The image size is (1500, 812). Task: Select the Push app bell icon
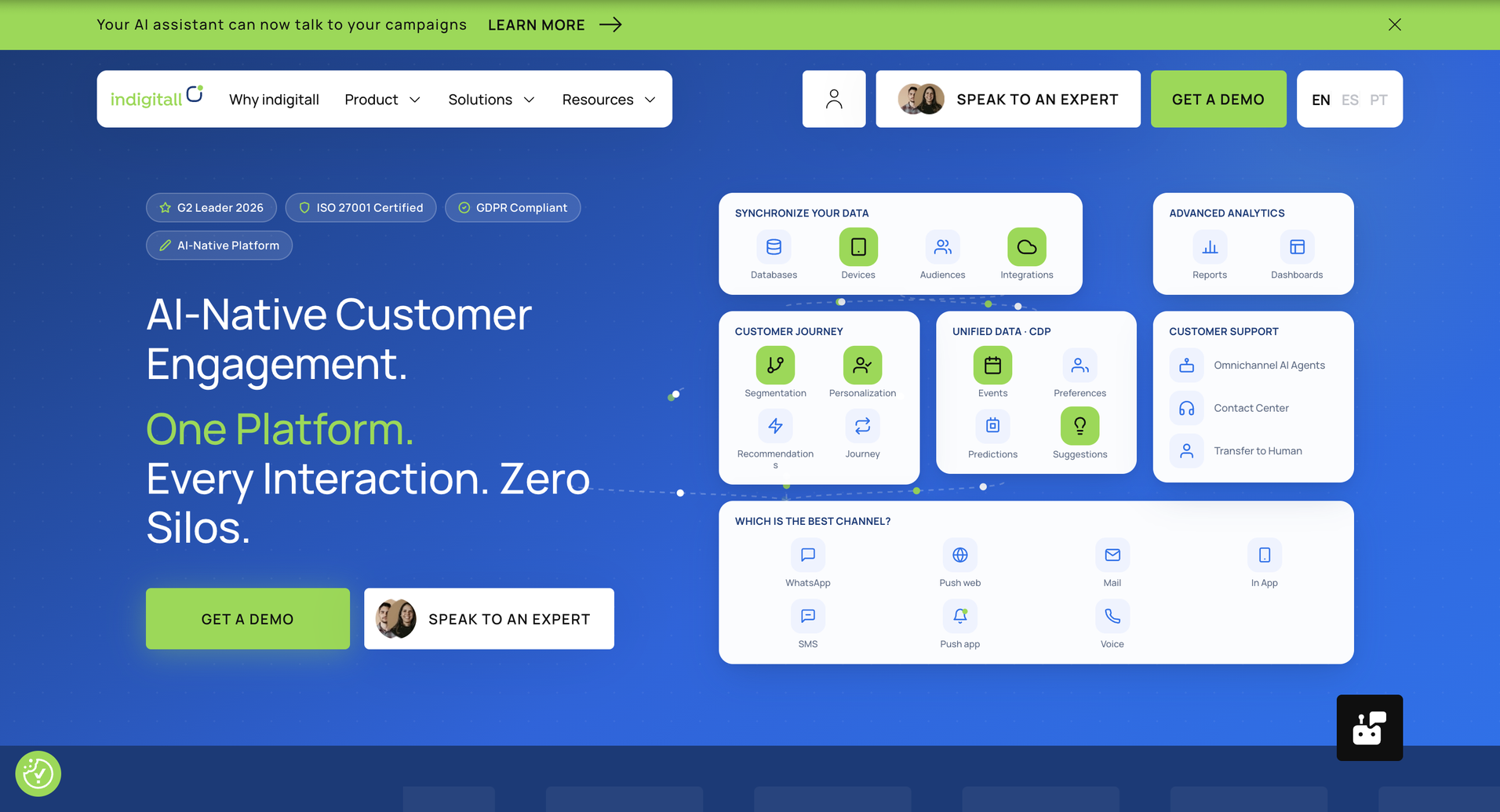pos(959,616)
